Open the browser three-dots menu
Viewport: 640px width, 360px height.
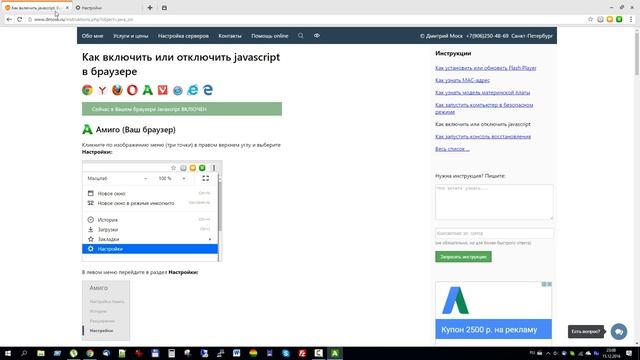(631, 19)
